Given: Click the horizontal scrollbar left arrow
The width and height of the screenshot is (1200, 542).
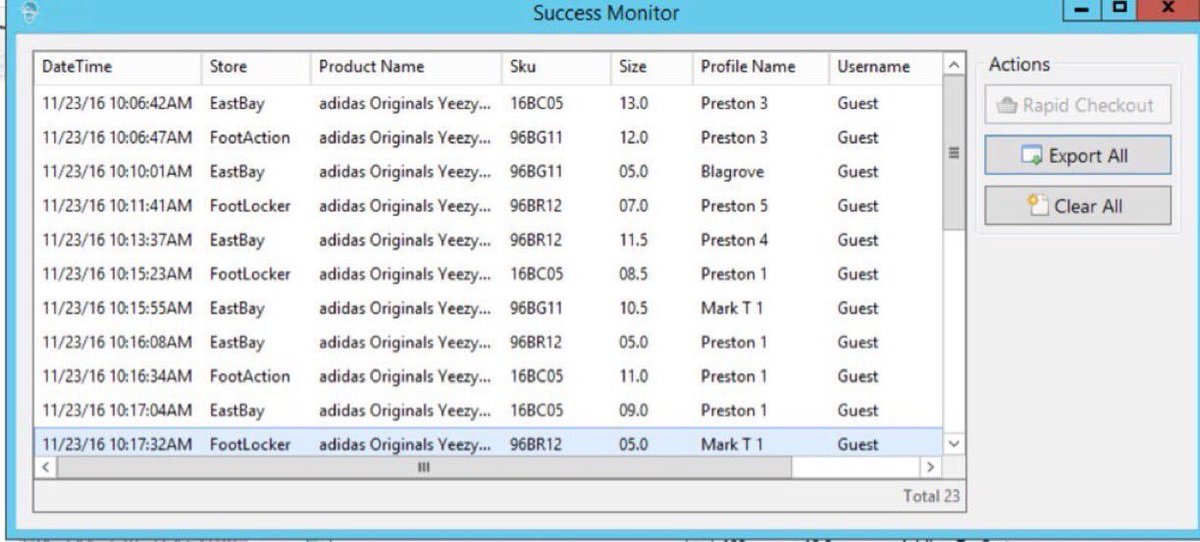Looking at the screenshot, I should pyautogui.click(x=45, y=467).
